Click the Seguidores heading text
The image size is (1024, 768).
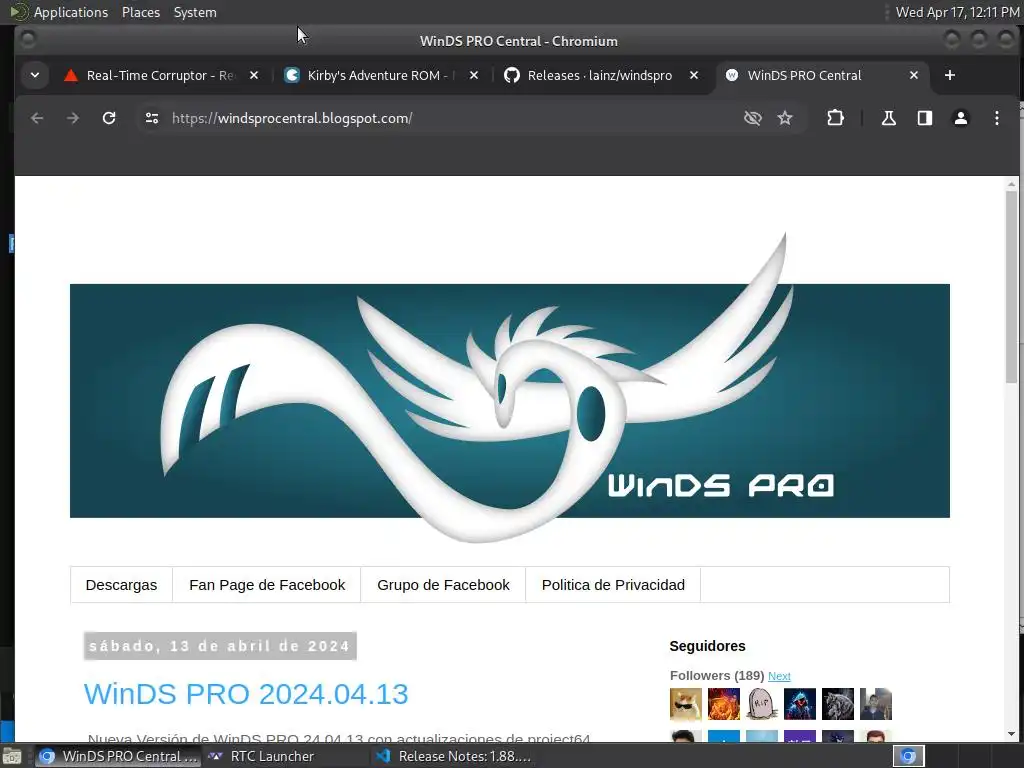tap(707, 646)
